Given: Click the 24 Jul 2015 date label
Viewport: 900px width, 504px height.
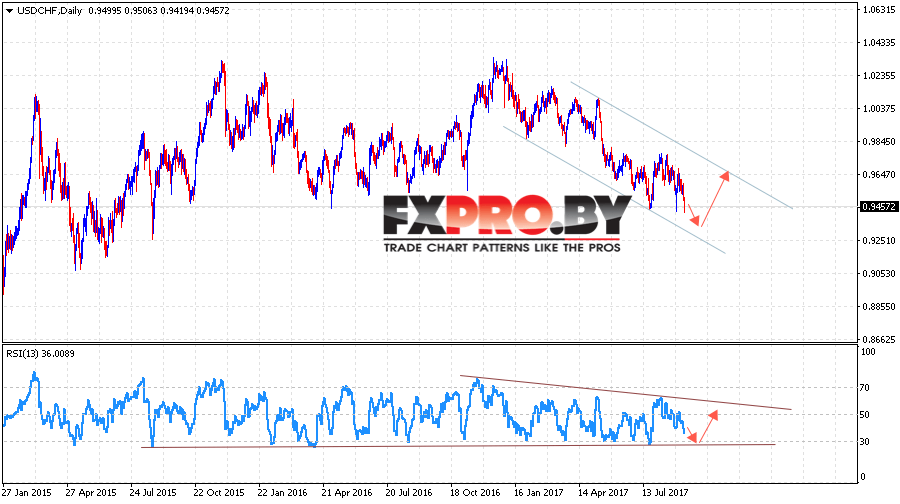Looking at the screenshot, I should point(153,493).
